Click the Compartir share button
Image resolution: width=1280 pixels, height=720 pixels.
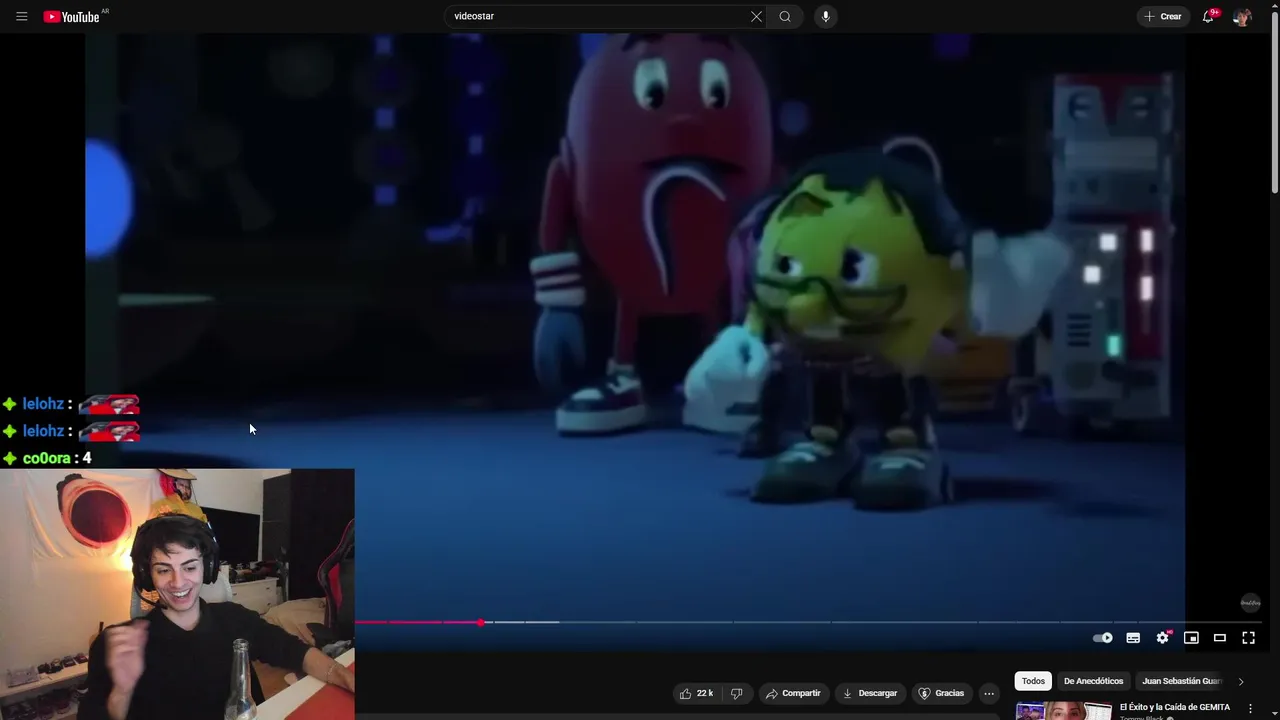(793, 693)
